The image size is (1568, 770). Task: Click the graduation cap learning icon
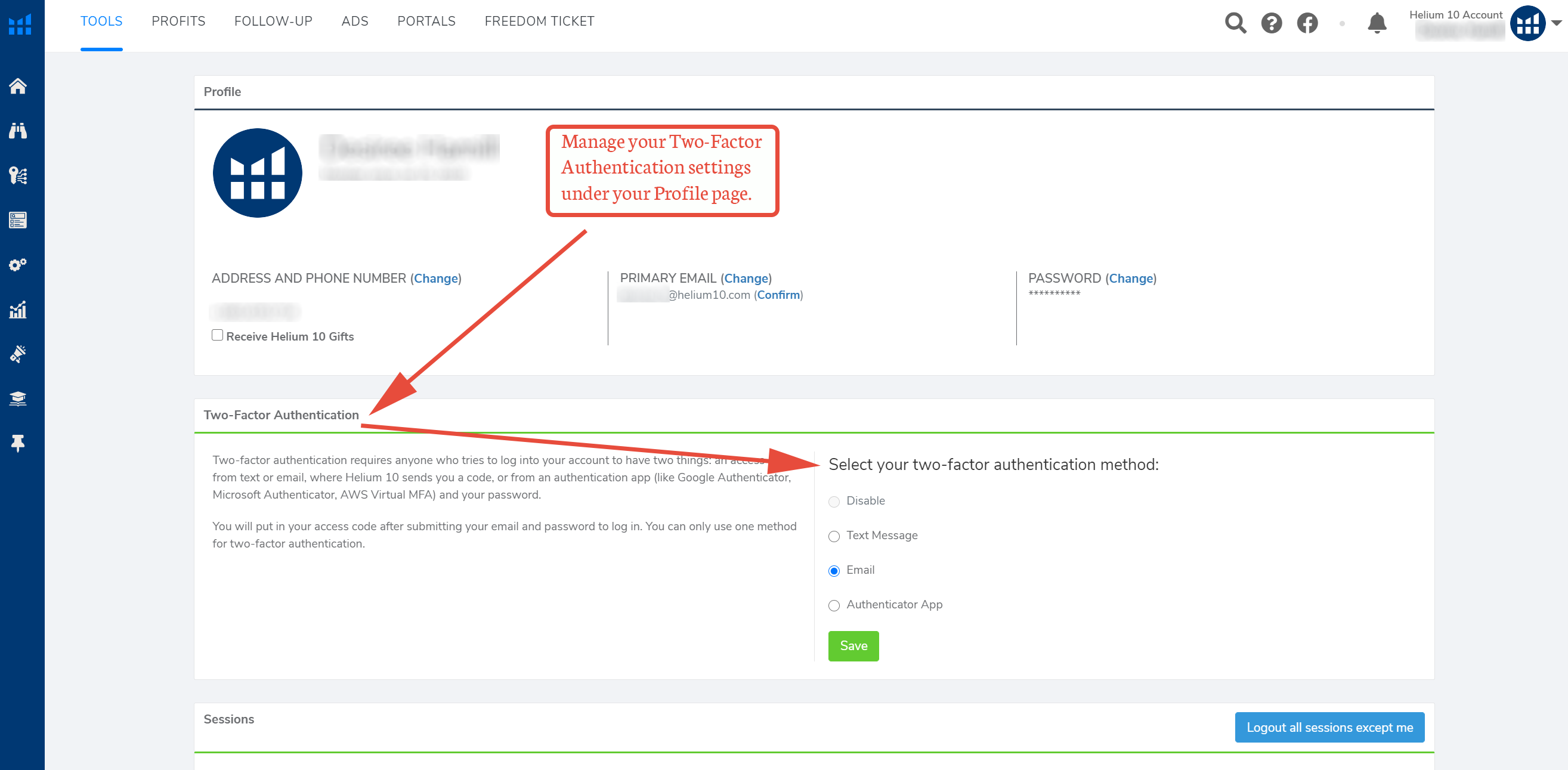[x=18, y=398]
